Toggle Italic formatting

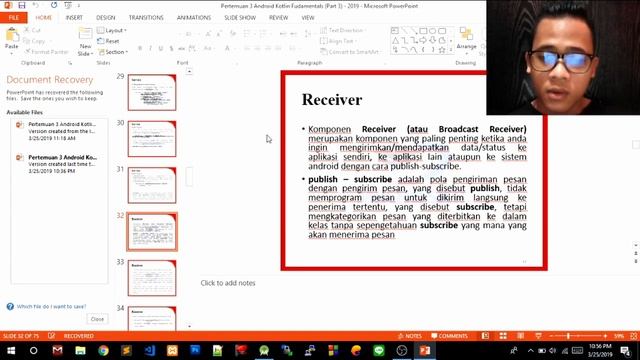pyautogui.click(x=150, y=48)
